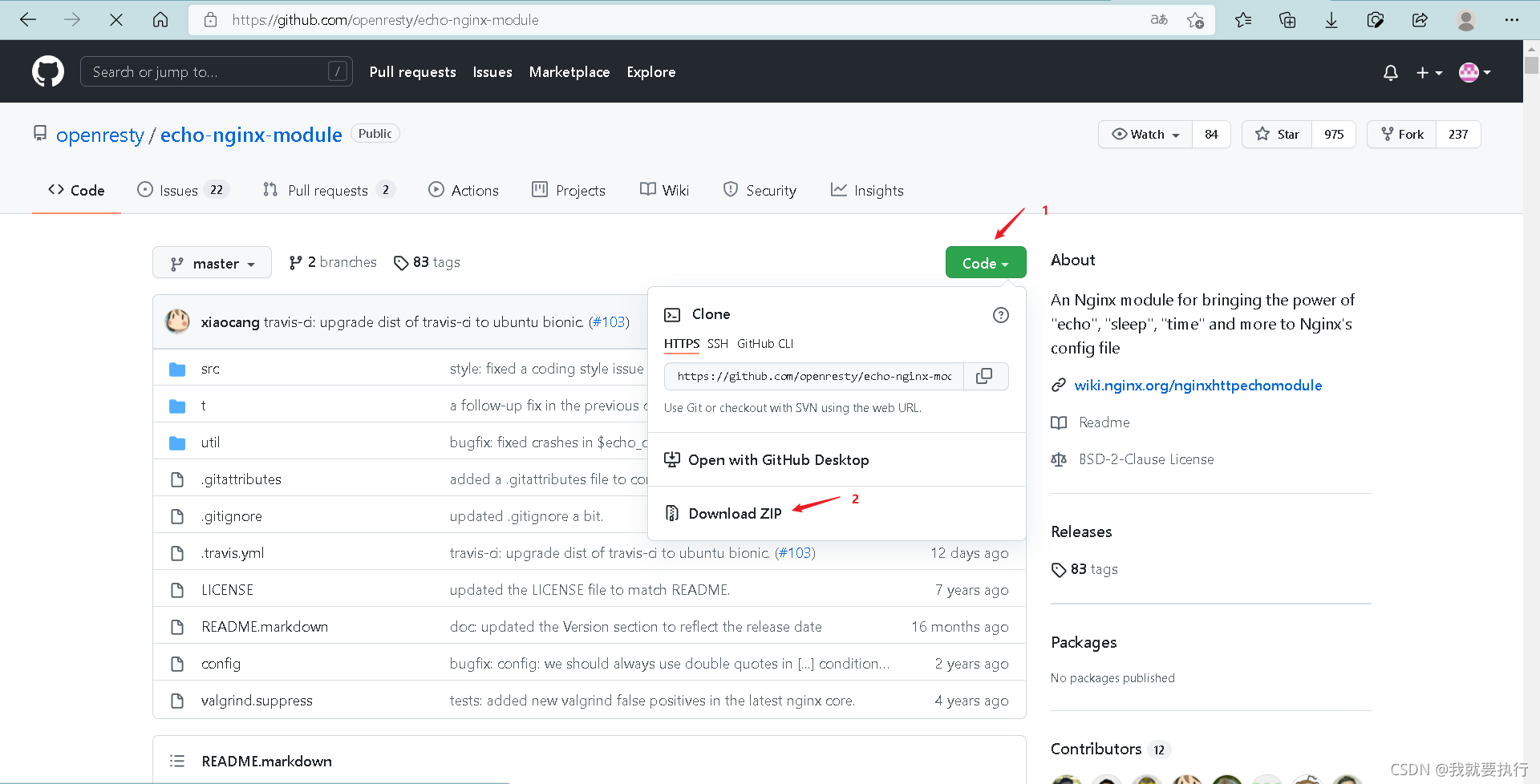This screenshot has width=1540, height=784.
Task: Open the notifications bell
Action: click(1391, 72)
